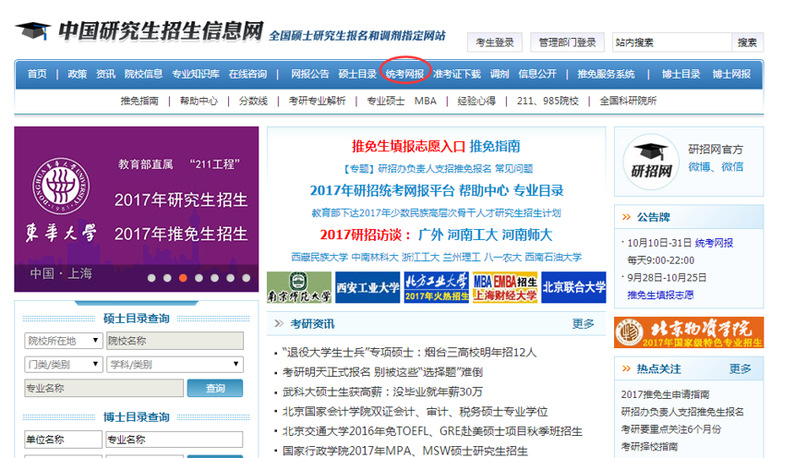Open the 学科/类别 dropdown
This screenshot has width=798, height=458.
(x=175, y=364)
